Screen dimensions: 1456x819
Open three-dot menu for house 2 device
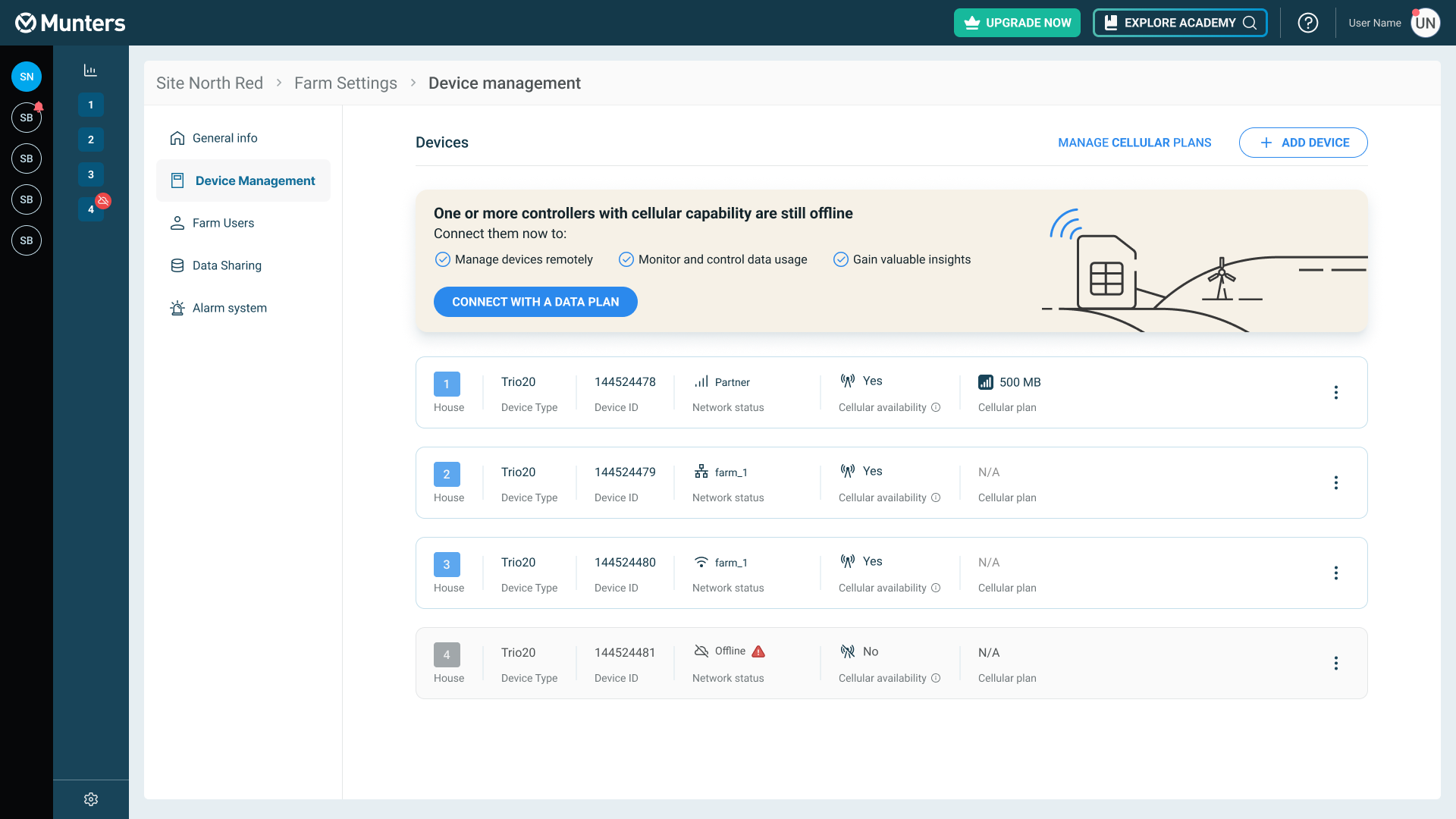click(1335, 483)
